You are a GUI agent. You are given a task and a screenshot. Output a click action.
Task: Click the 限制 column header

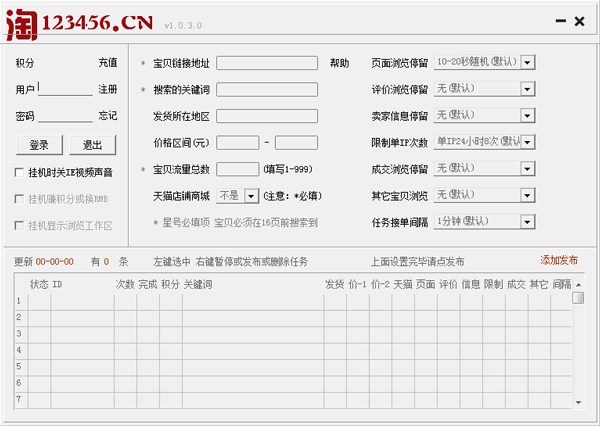click(x=494, y=284)
